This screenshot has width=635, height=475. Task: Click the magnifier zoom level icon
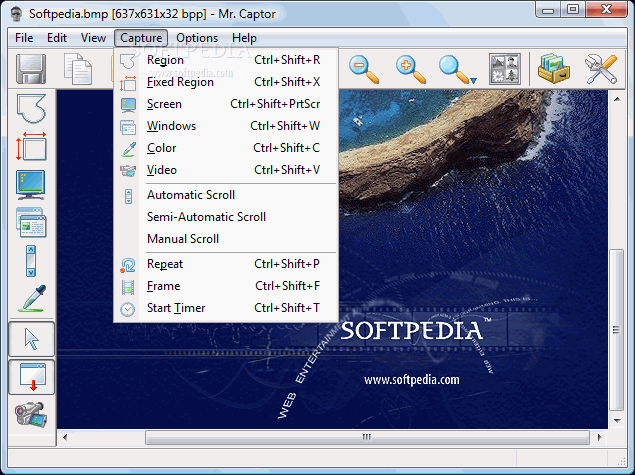(453, 69)
